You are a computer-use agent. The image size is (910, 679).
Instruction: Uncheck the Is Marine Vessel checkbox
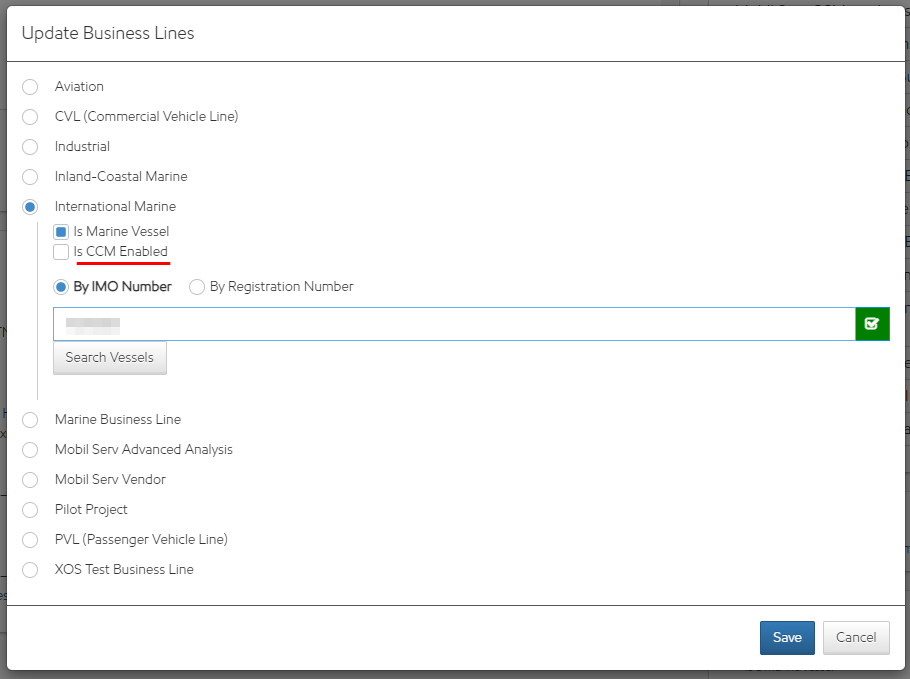(60, 231)
